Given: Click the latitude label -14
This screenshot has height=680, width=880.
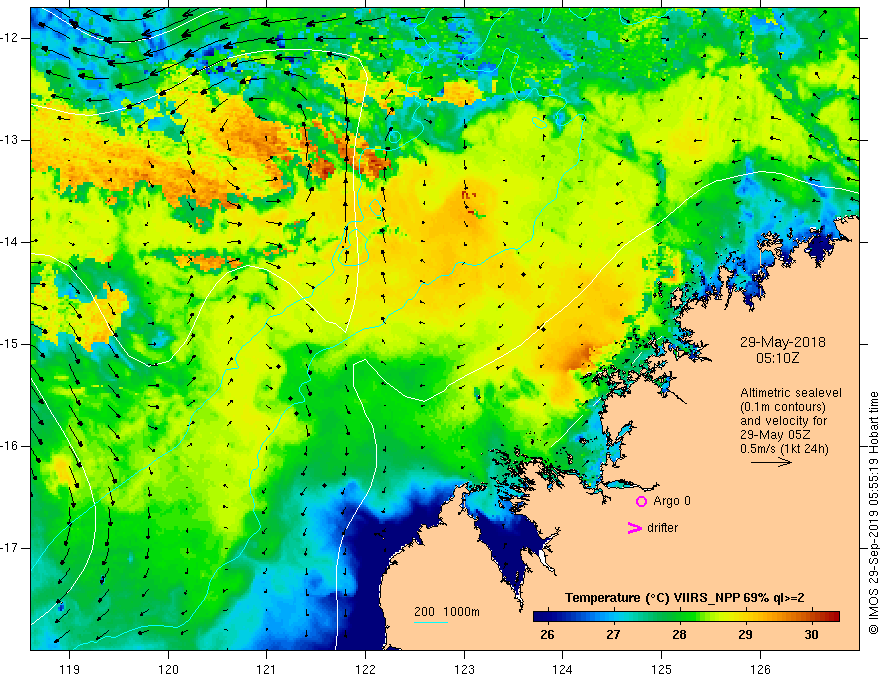Looking at the screenshot, I should tap(10, 242).
